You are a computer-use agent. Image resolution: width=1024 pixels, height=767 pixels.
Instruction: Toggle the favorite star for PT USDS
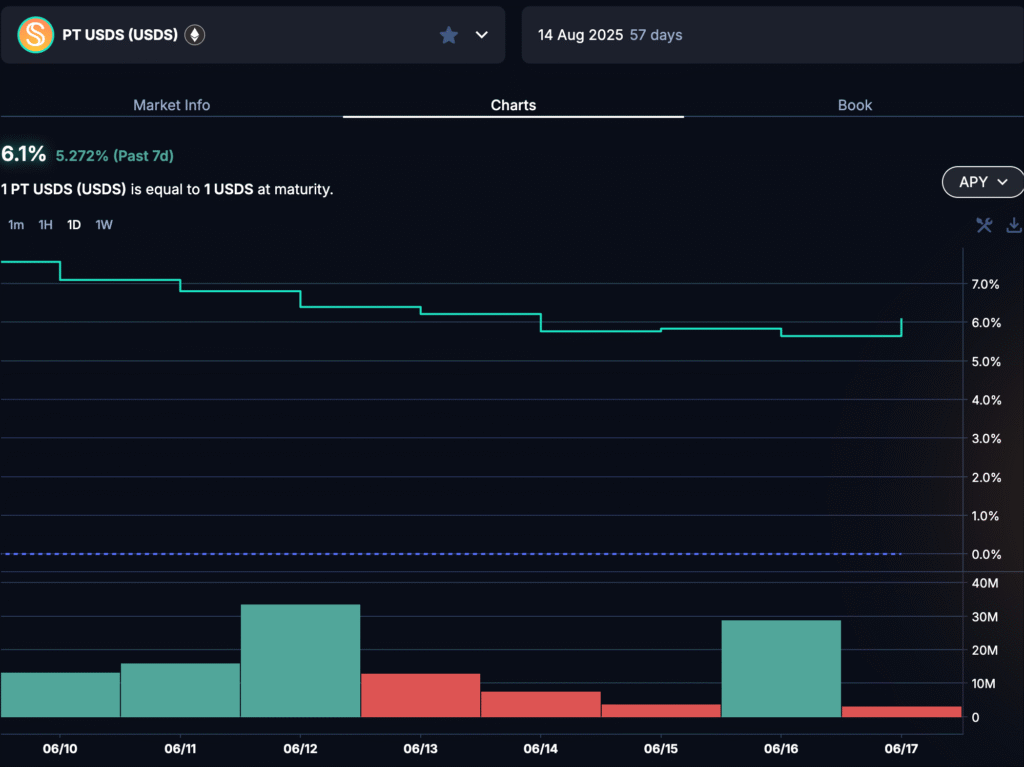pyautogui.click(x=449, y=35)
